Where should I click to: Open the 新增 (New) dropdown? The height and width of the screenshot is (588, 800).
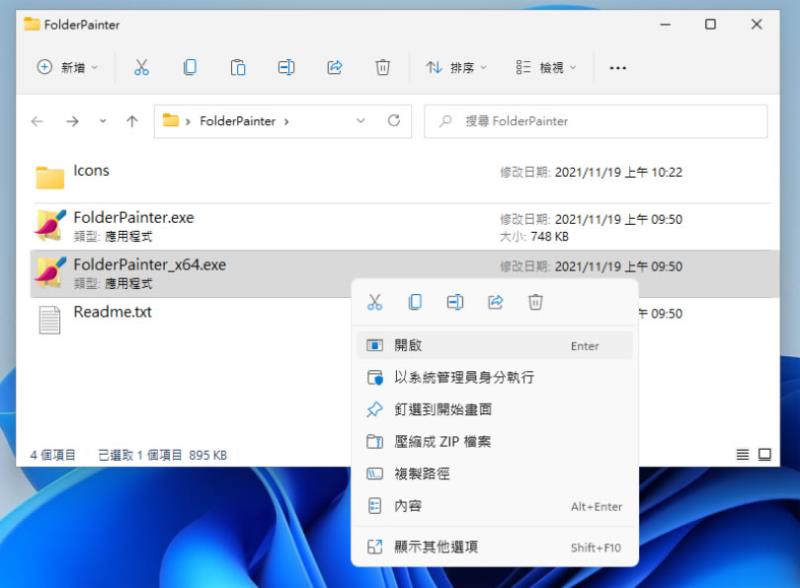67,67
